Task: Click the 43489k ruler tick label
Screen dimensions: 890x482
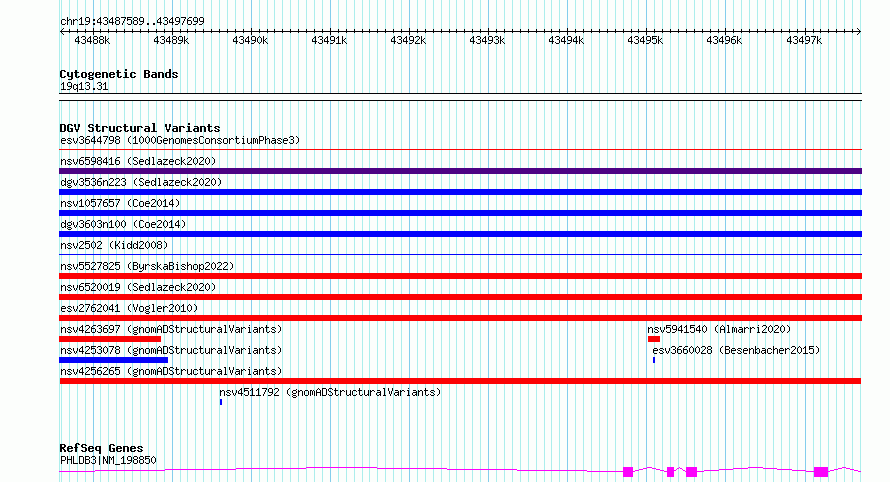Action: pyautogui.click(x=171, y=40)
